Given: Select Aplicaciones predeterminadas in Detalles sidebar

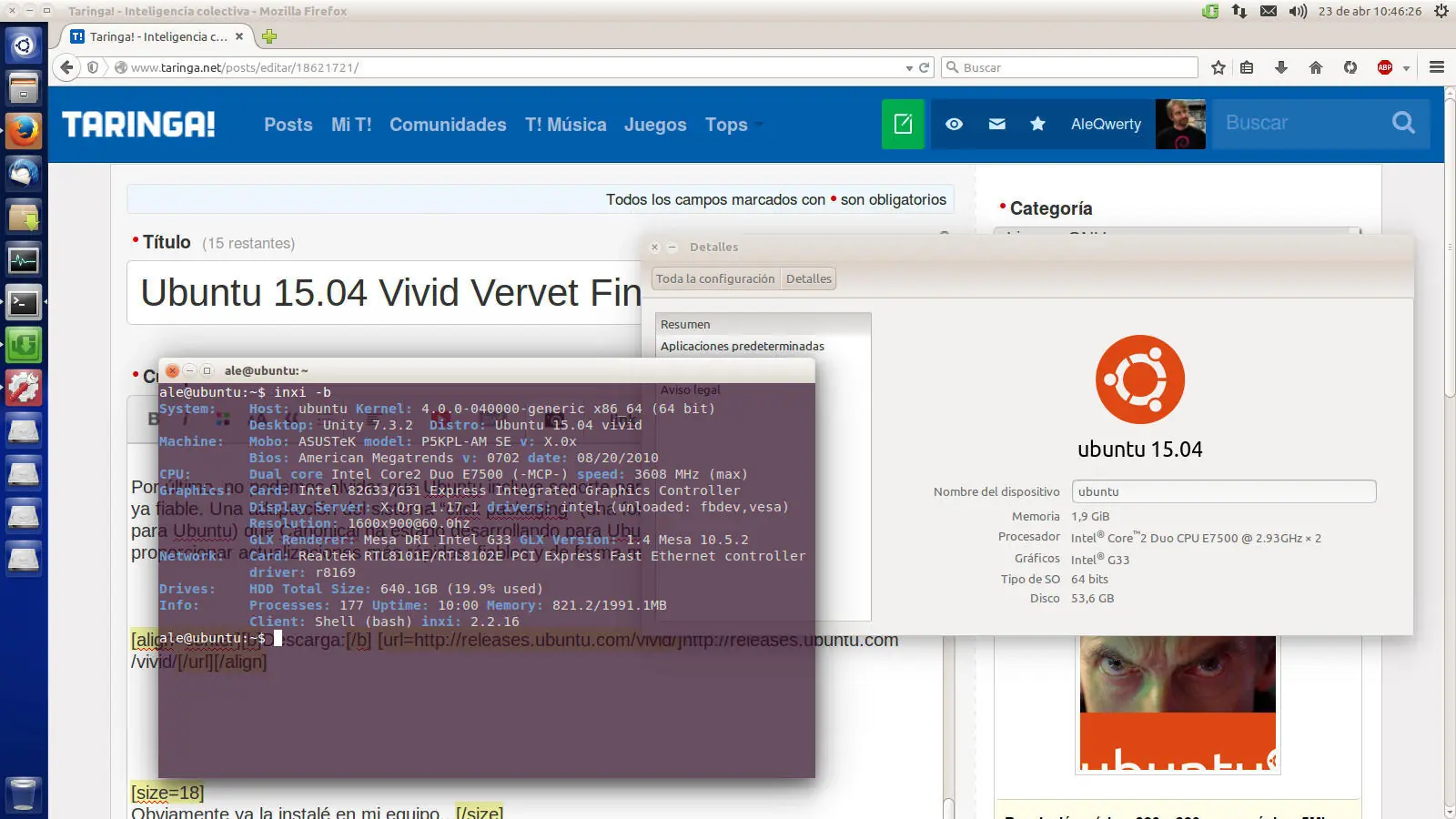Looking at the screenshot, I should pyautogui.click(x=763, y=346).
